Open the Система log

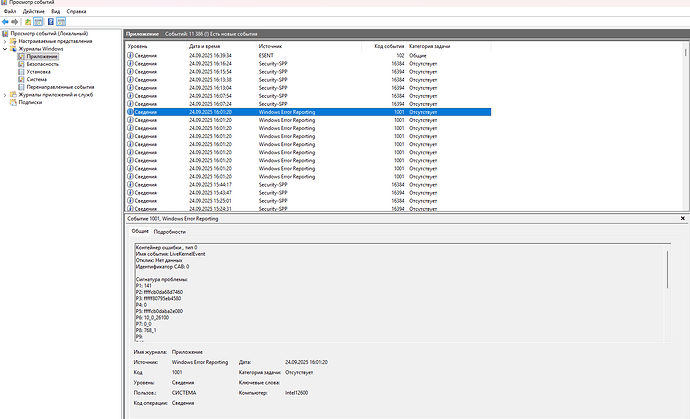pos(37,80)
